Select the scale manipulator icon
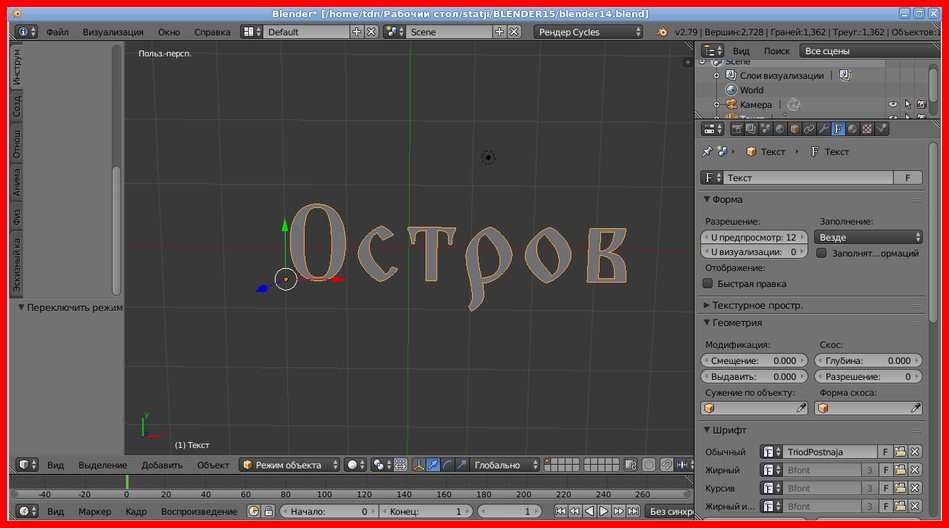This screenshot has width=949, height=528. point(462,465)
